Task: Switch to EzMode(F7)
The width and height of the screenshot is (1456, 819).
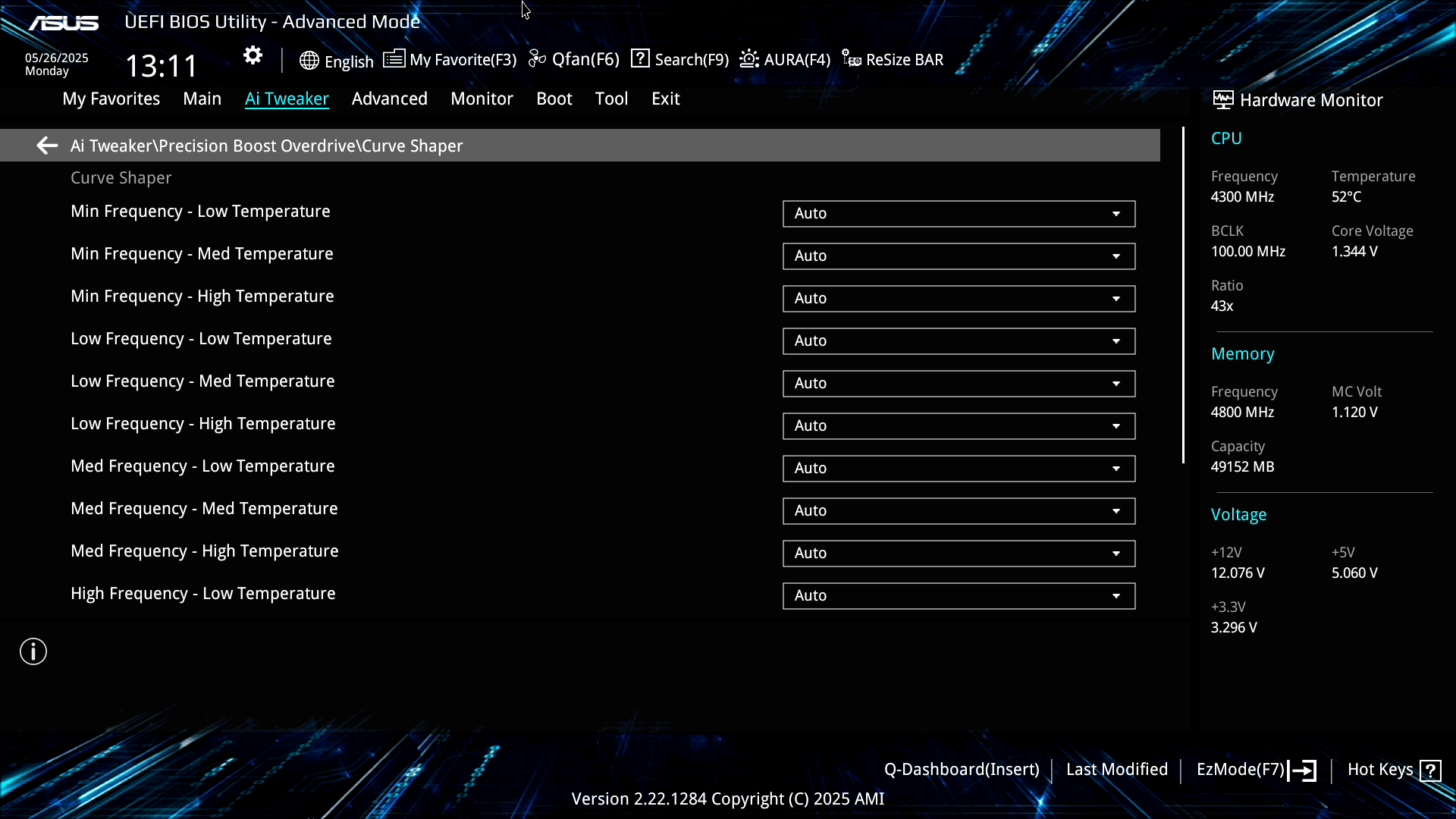Action: (x=1255, y=770)
